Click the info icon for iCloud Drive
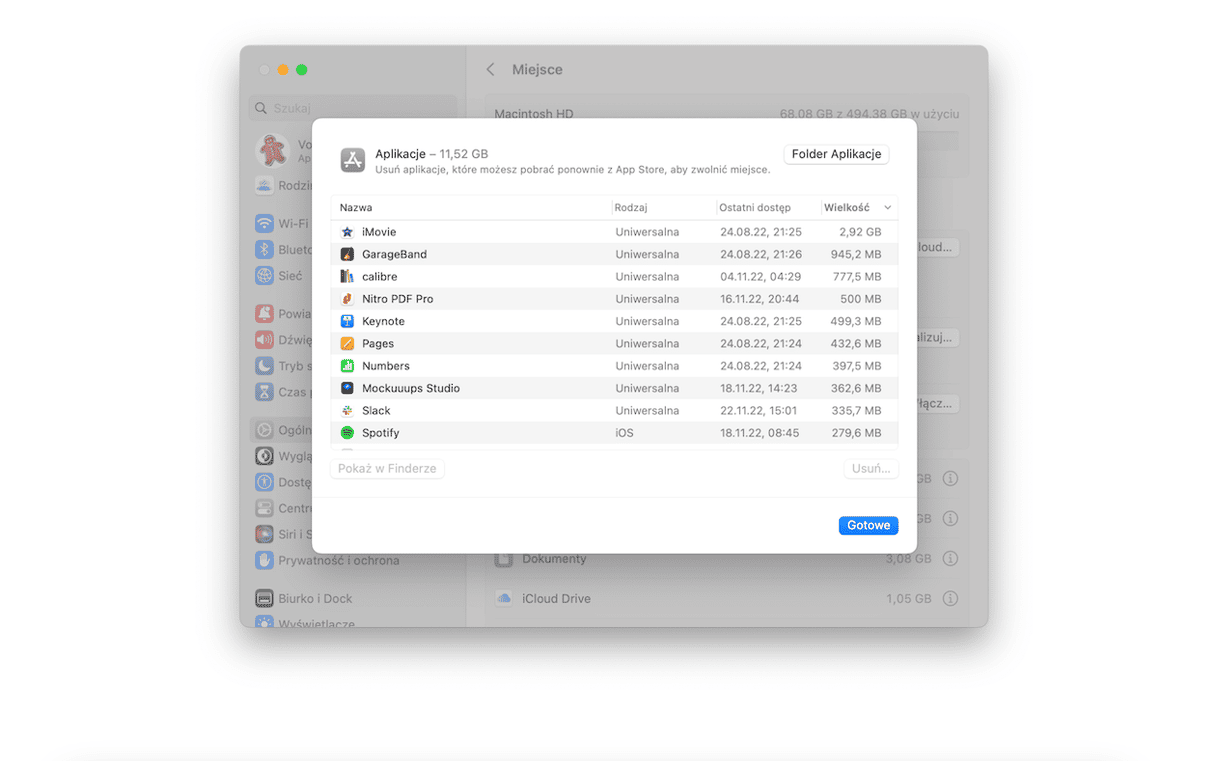The height and width of the screenshot is (761, 1216). click(950, 598)
